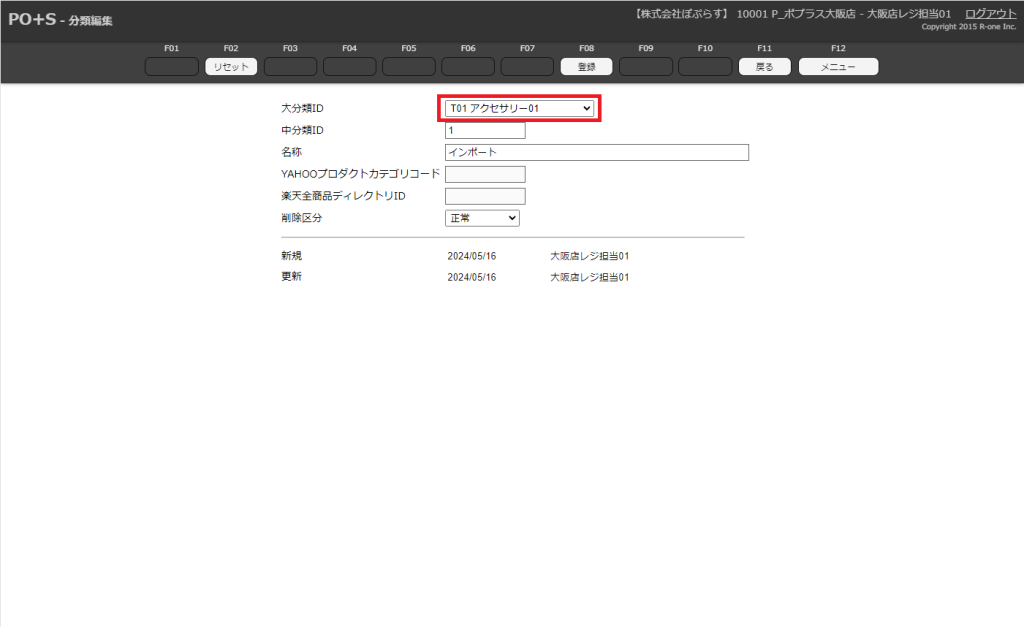This screenshot has height=627, width=1024.
Task: Click the blank F07 function button
Action: pos(527,67)
